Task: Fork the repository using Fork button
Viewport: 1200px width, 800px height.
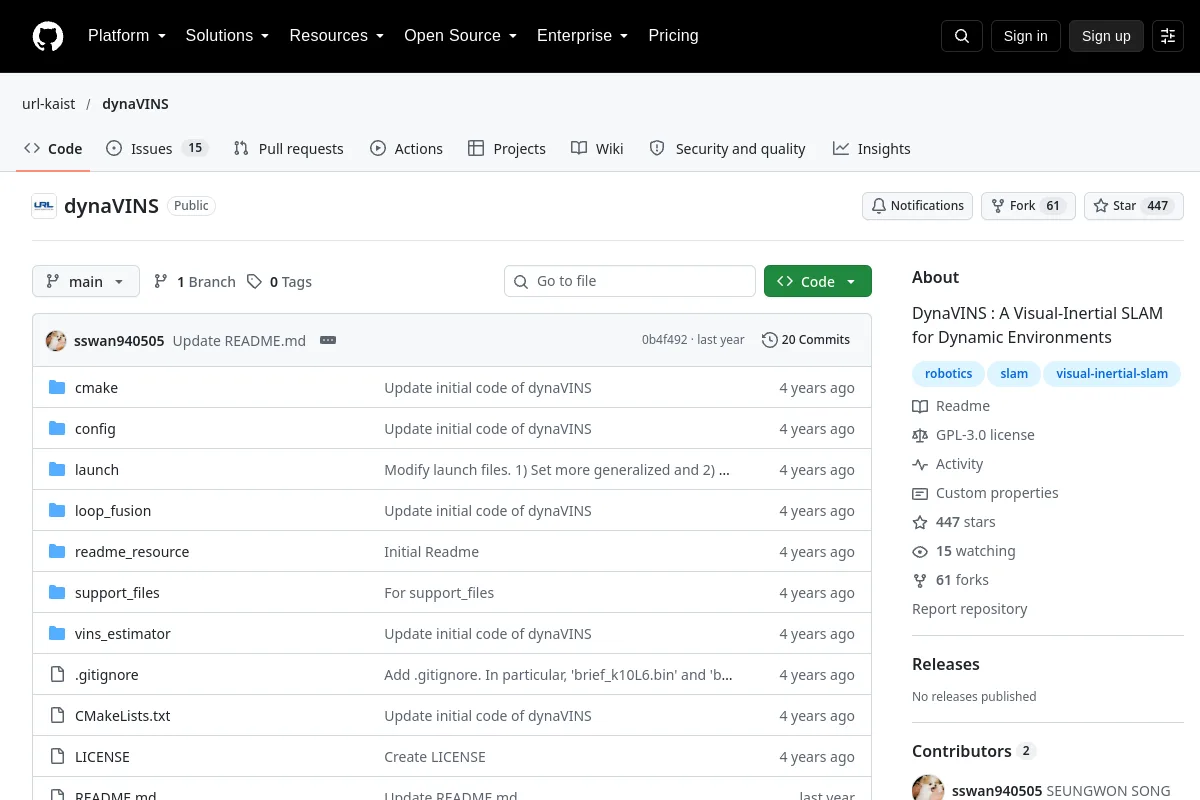Action: (x=1028, y=206)
